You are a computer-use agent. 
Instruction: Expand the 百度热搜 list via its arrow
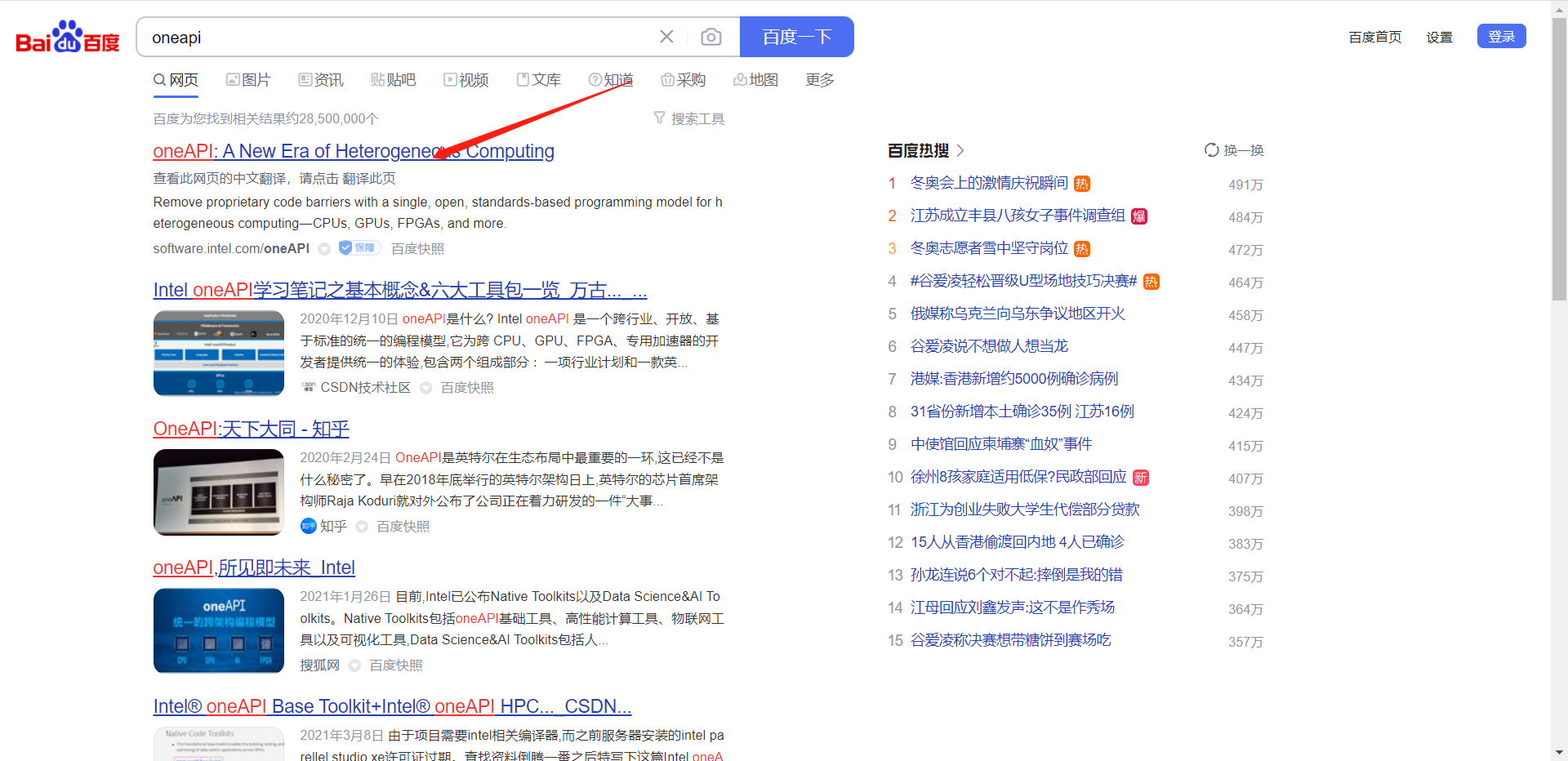961,150
